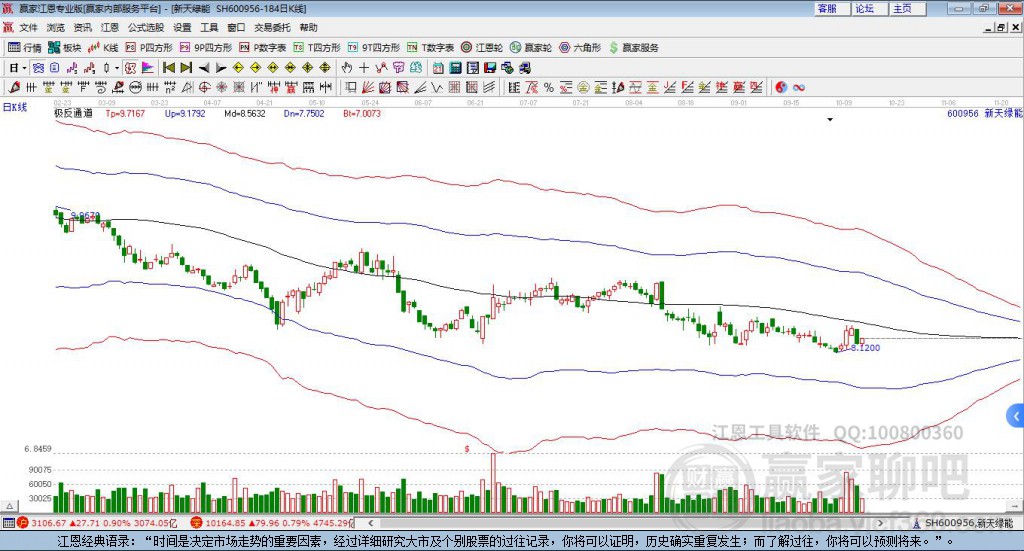This screenshot has height=551, width=1024.
Task: Open the 9T四方形 tool
Action: pyautogui.click(x=374, y=48)
